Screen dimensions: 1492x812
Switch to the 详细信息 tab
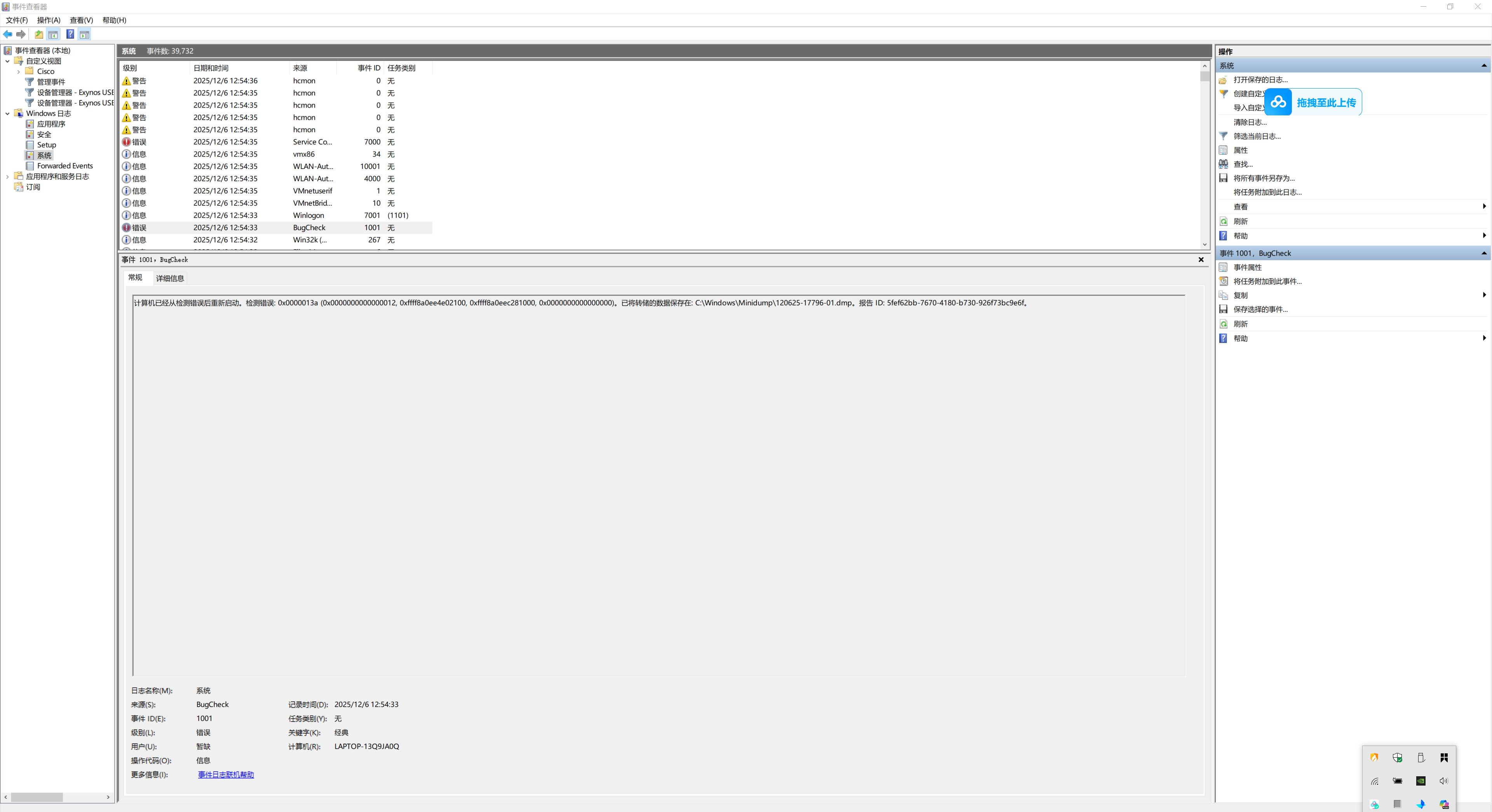click(170, 279)
